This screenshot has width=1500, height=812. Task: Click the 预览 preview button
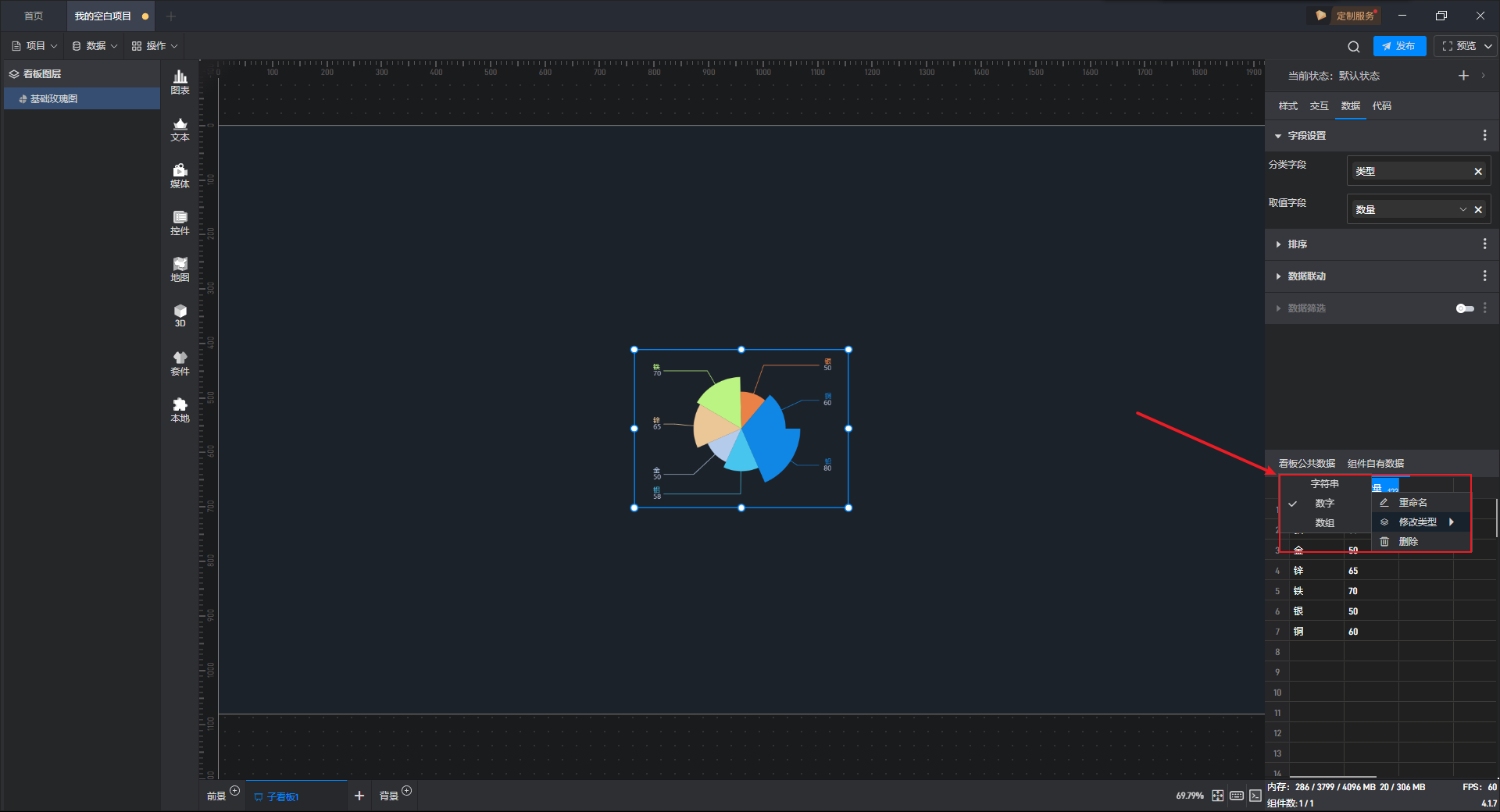click(x=1459, y=46)
